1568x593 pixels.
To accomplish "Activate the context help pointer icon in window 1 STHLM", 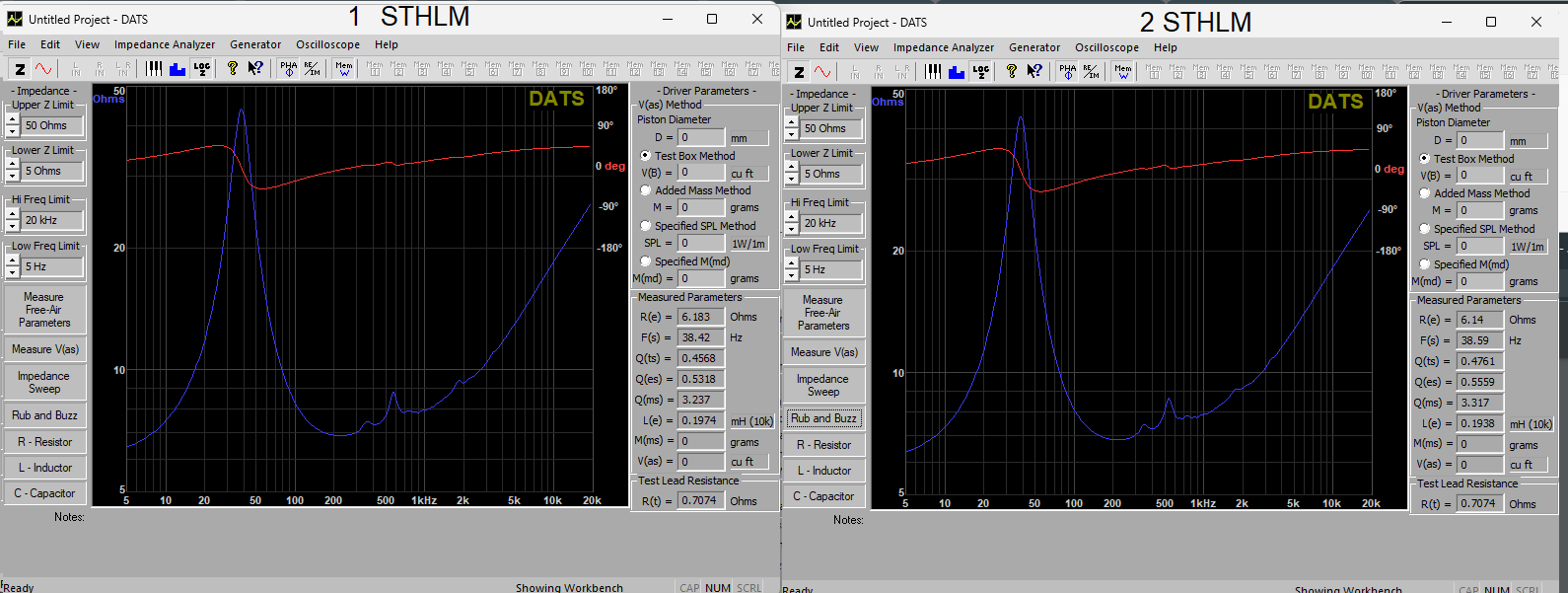I will [256, 68].
